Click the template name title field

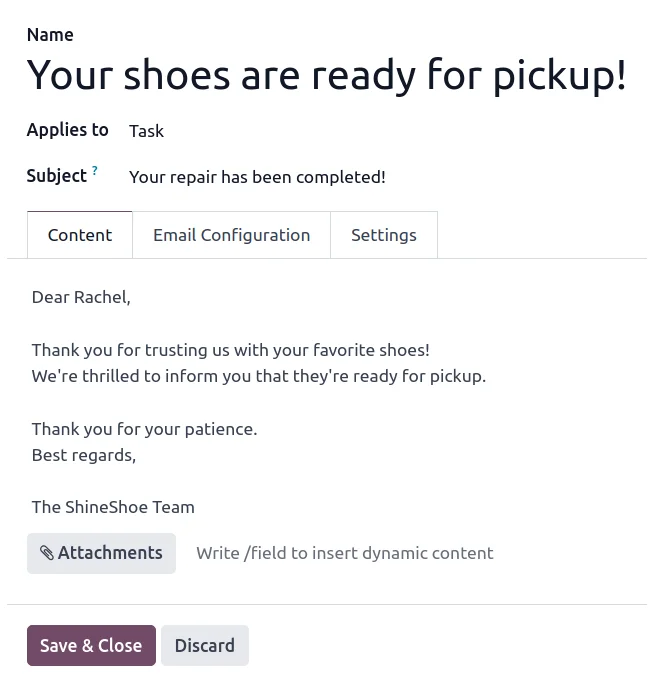point(326,76)
